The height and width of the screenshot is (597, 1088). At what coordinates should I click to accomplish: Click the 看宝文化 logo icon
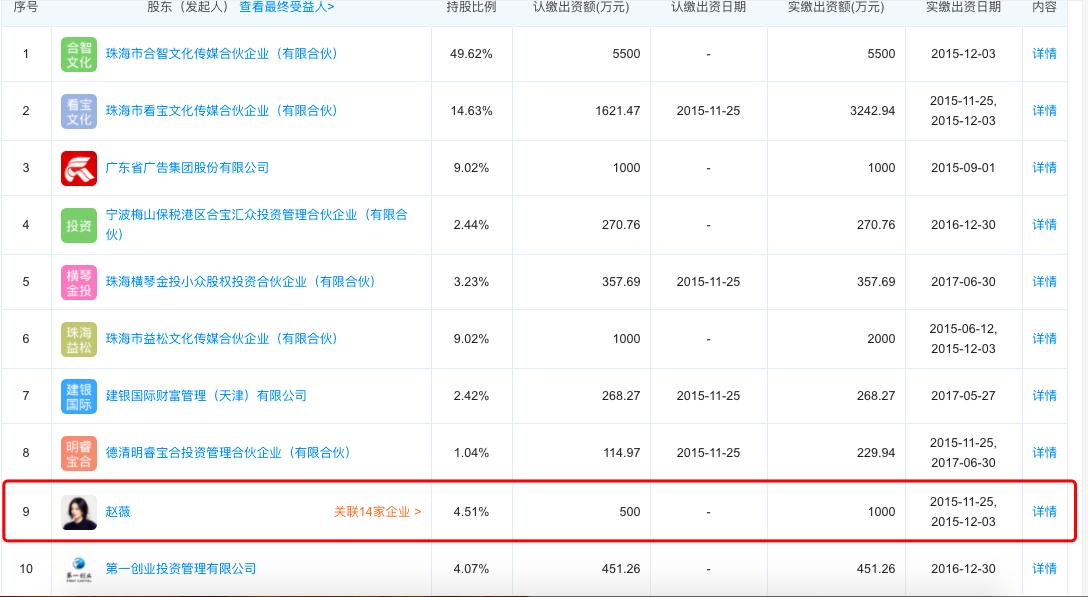pos(78,111)
